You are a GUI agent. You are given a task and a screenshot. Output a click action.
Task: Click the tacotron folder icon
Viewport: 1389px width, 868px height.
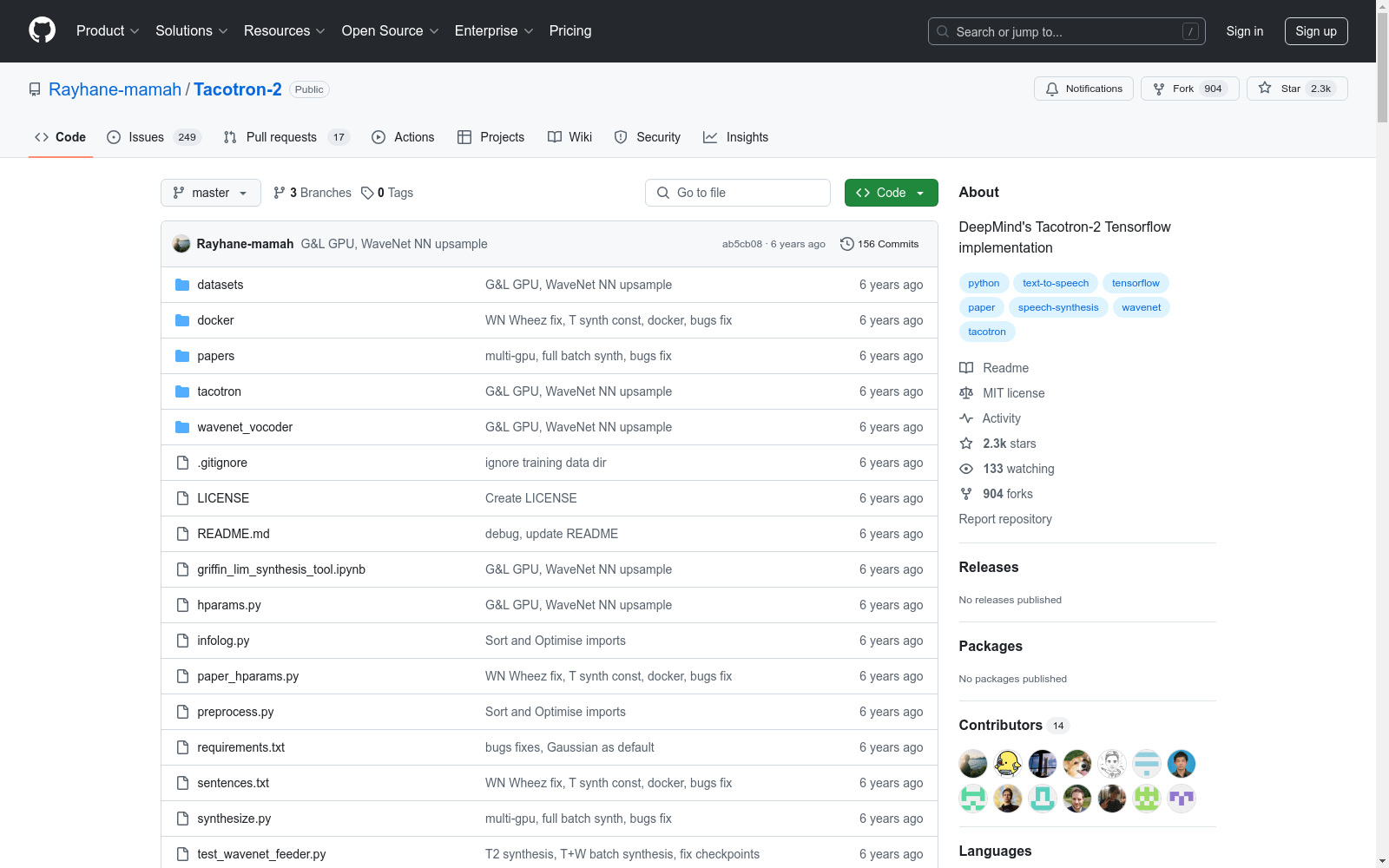point(182,391)
